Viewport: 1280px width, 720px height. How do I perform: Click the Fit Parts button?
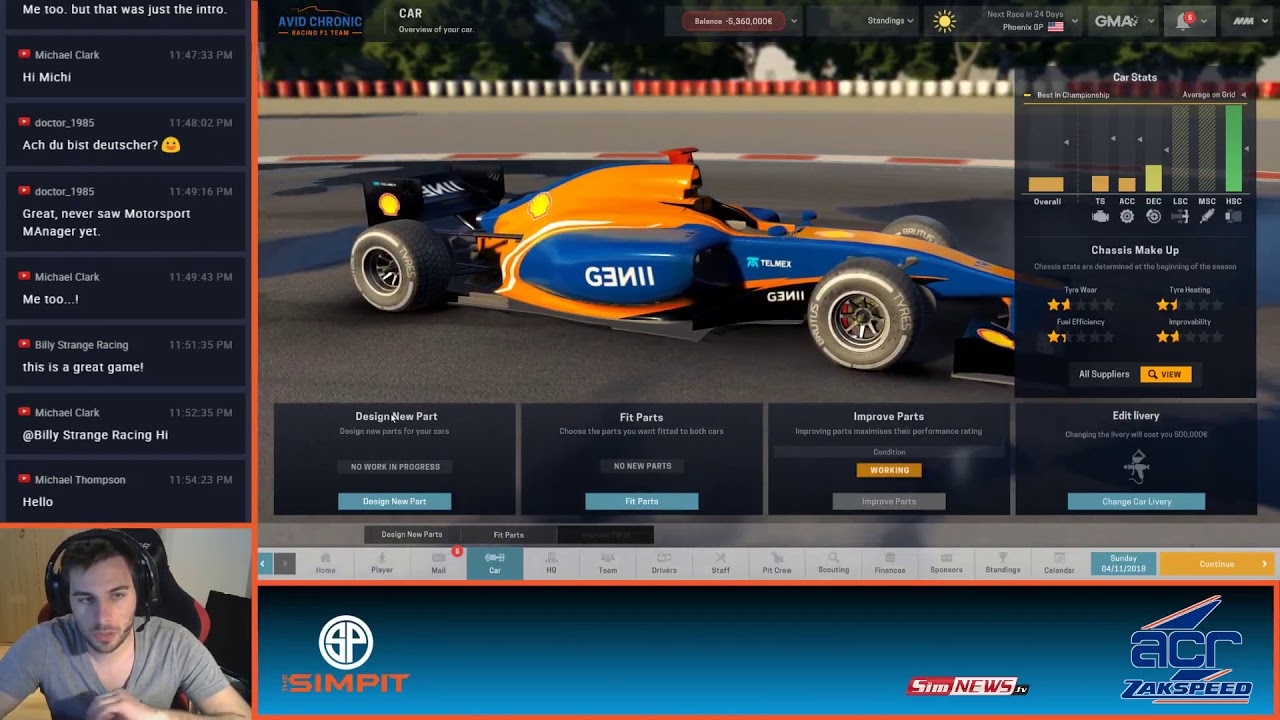point(641,501)
